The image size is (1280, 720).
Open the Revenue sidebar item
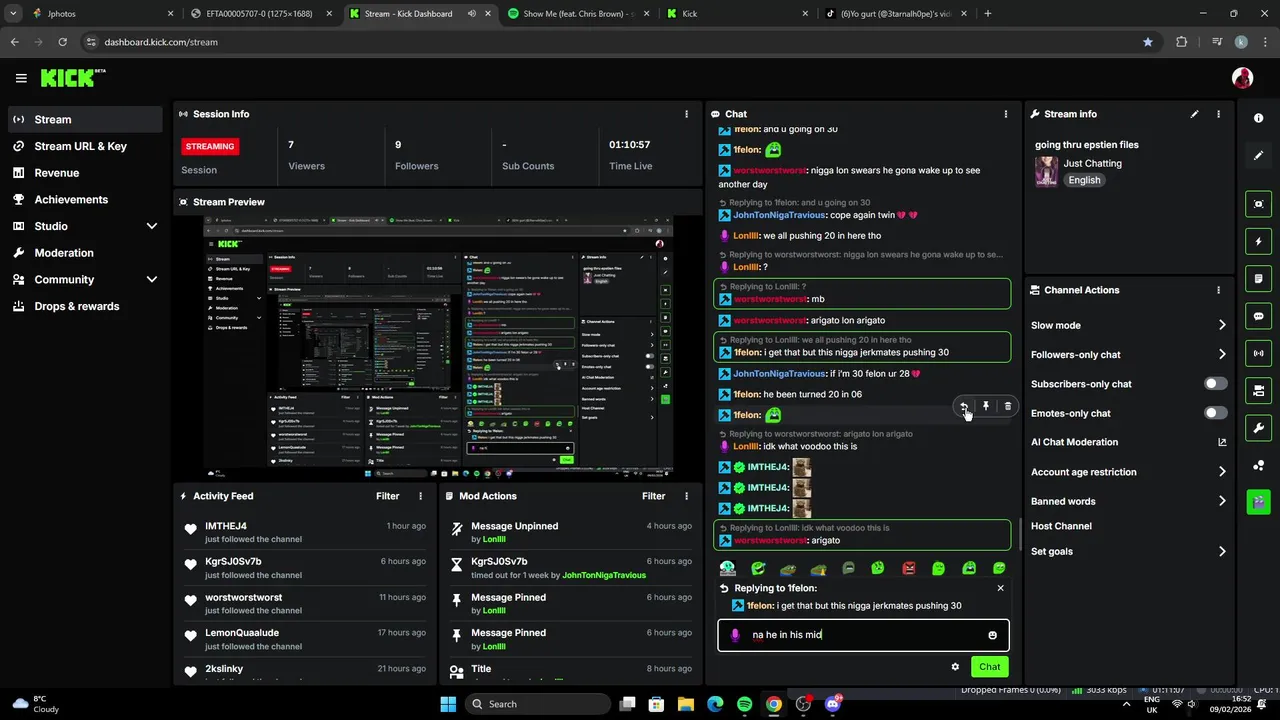(x=85, y=173)
